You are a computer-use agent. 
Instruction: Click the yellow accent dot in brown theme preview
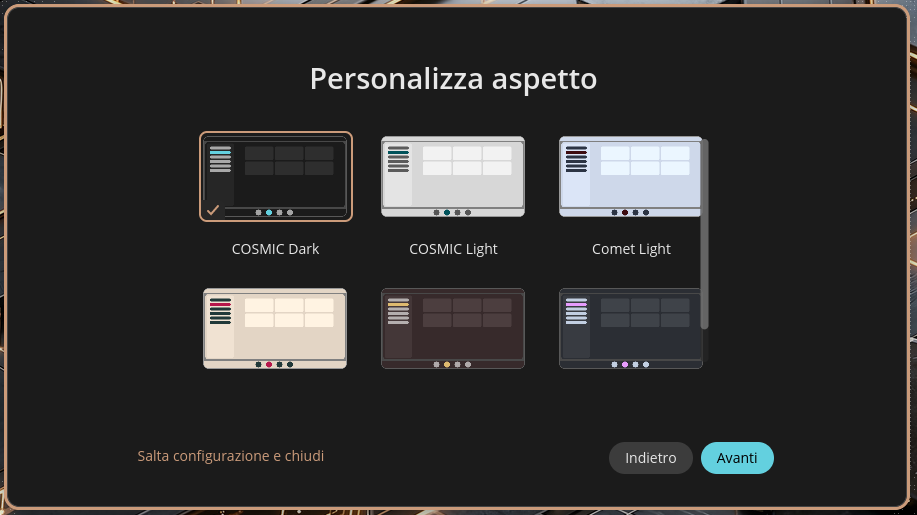point(447,365)
